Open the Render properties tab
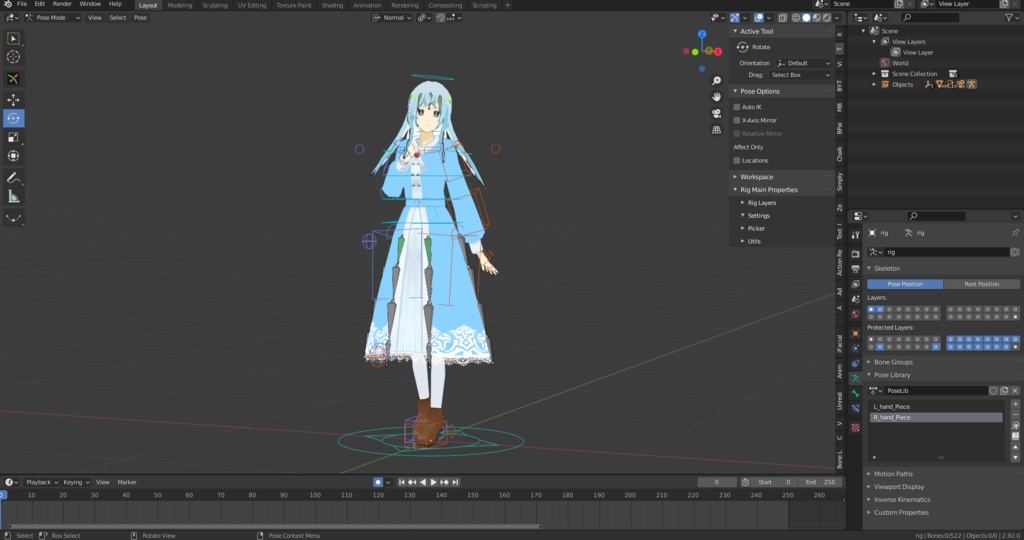Image resolution: width=1024 pixels, height=540 pixels. pyautogui.click(x=856, y=253)
